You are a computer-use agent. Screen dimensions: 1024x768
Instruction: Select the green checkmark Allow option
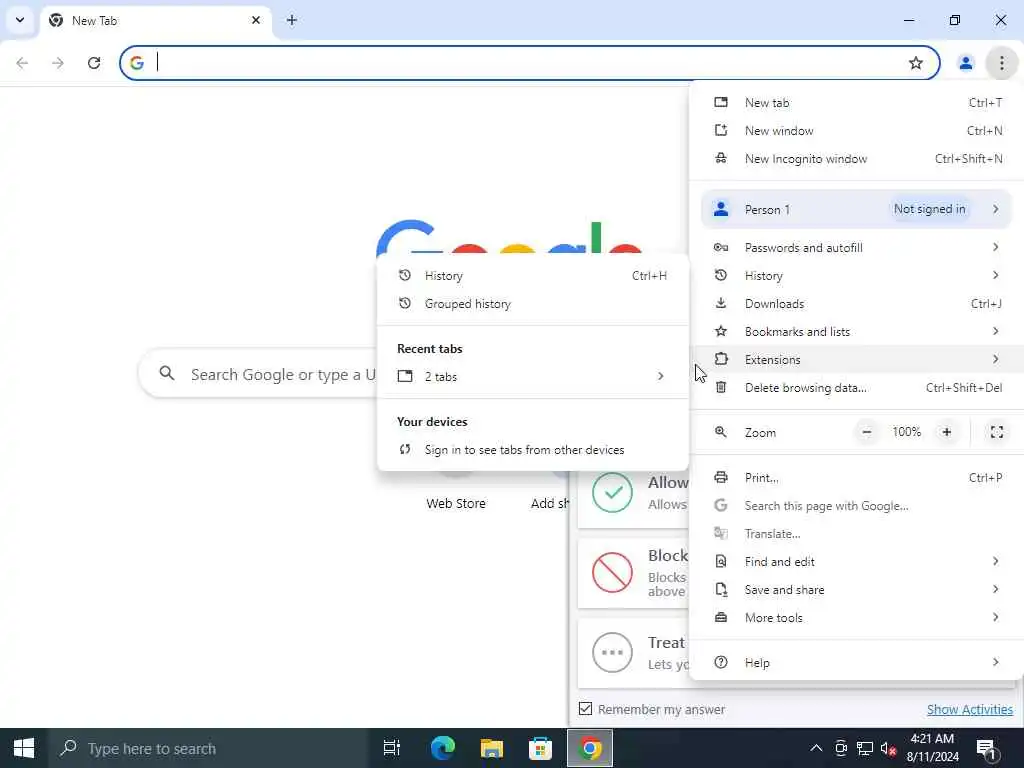(612, 492)
